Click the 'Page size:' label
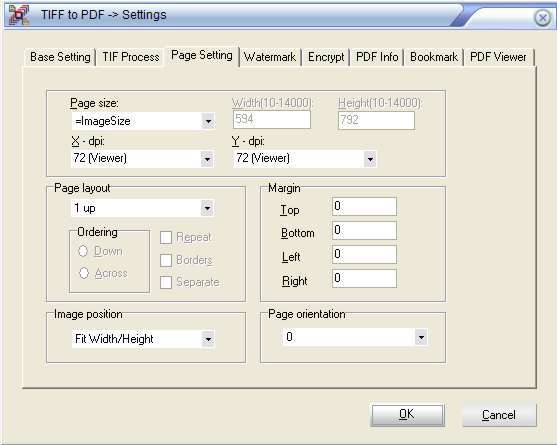 (x=94, y=103)
